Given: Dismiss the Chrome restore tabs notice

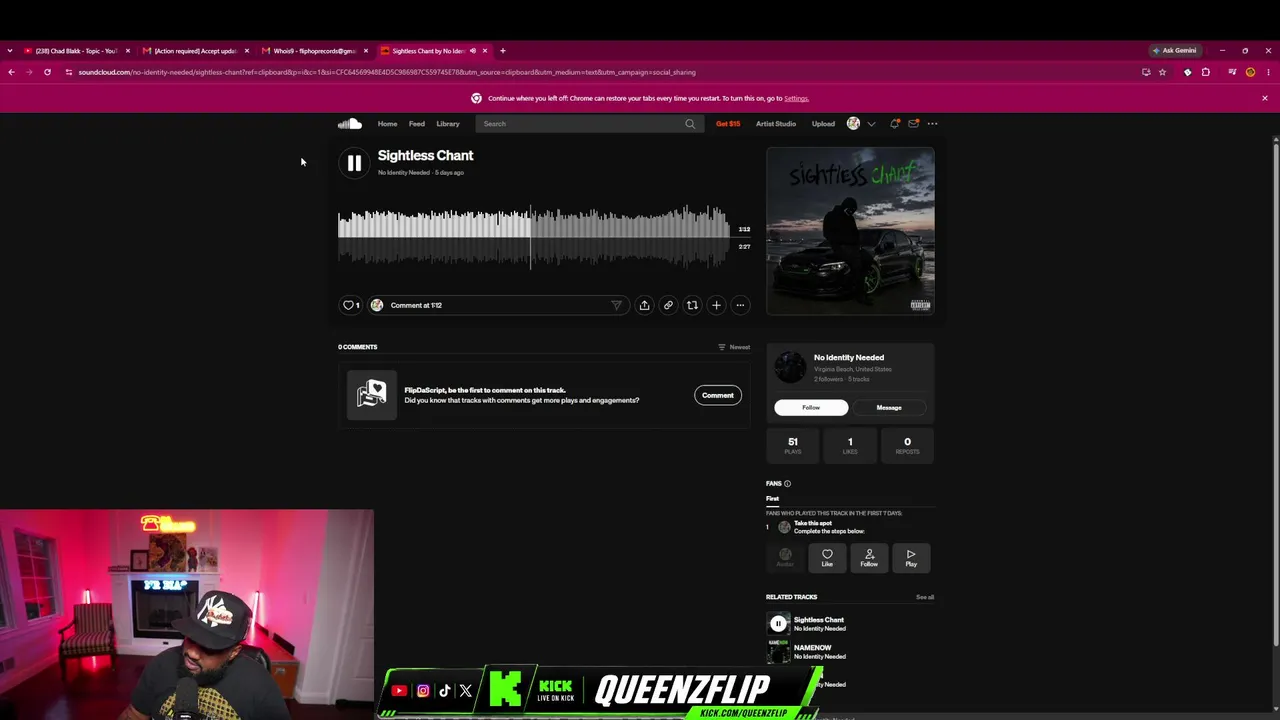Looking at the screenshot, I should coord(1264,98).
